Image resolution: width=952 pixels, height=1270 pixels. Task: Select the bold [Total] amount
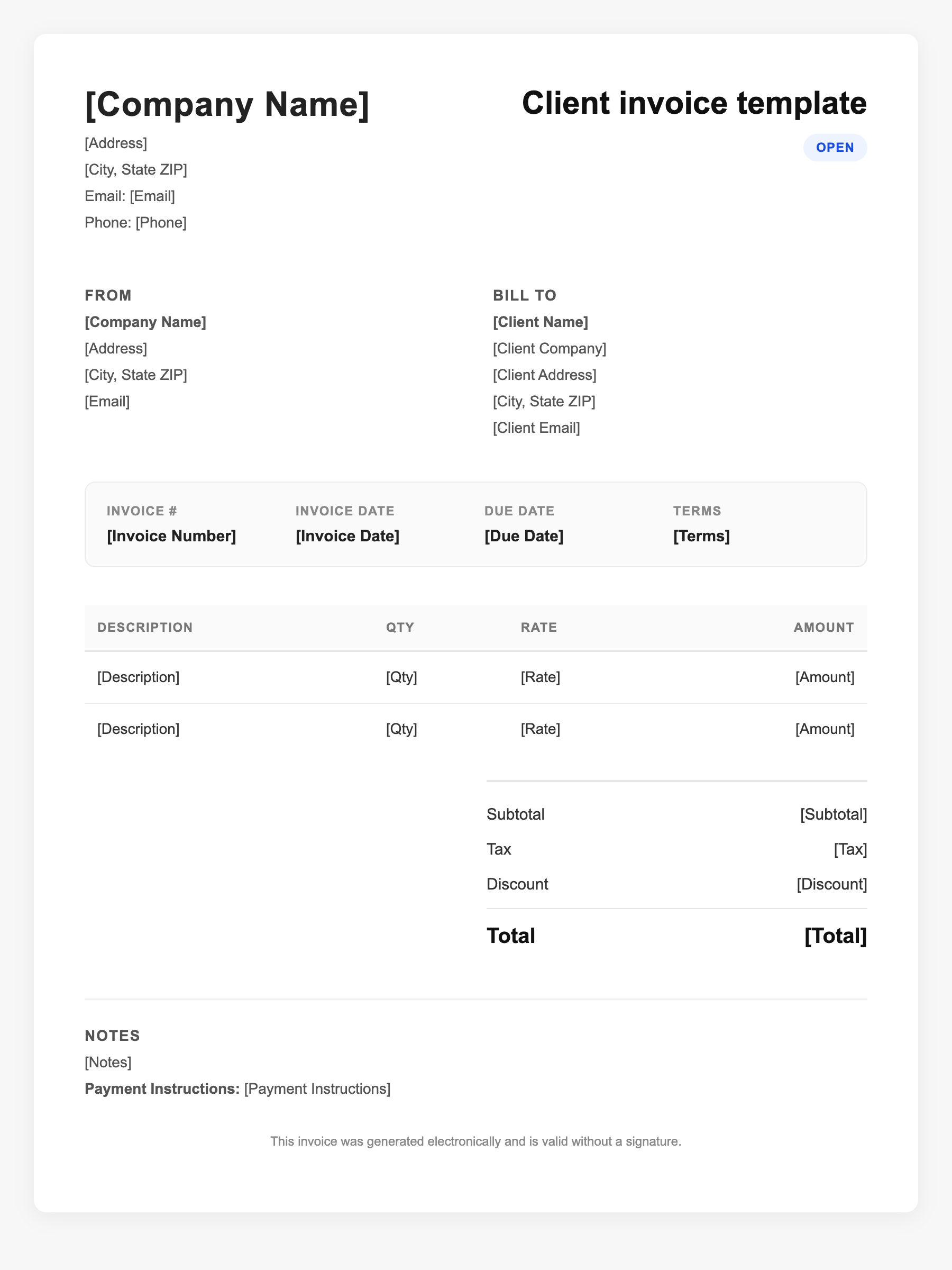pyautogui.click(x=835, y=936)
